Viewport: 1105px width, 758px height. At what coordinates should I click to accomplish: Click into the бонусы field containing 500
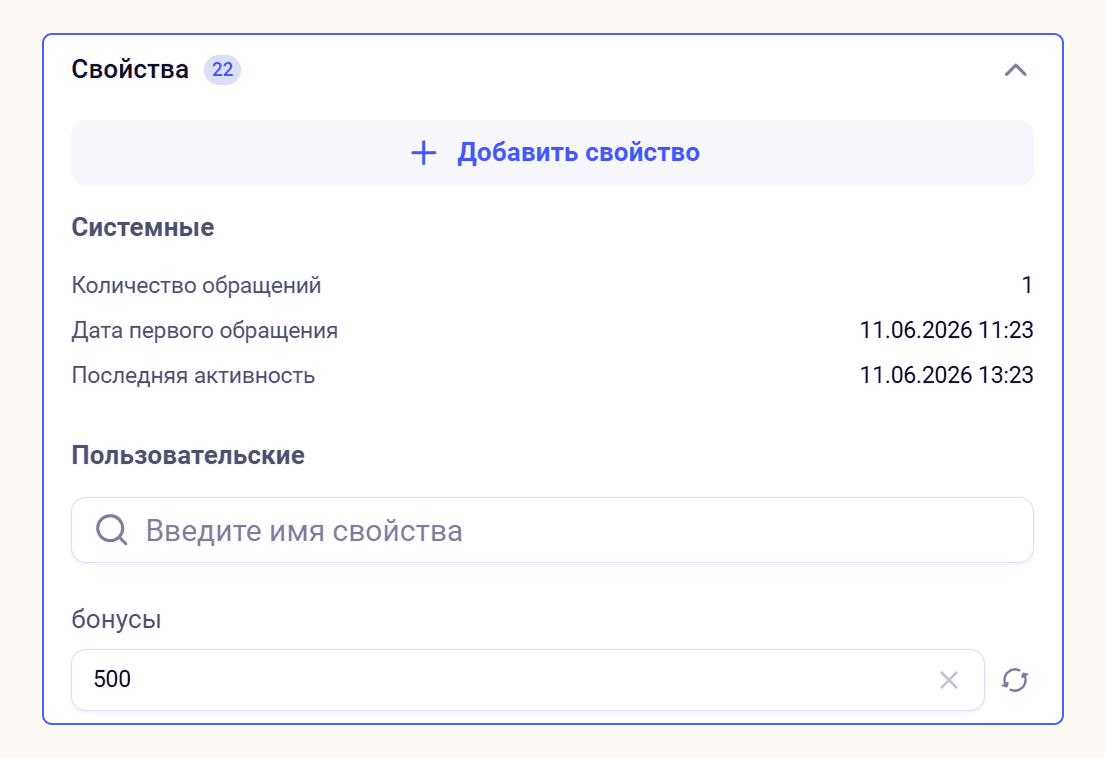click(528, 680)
